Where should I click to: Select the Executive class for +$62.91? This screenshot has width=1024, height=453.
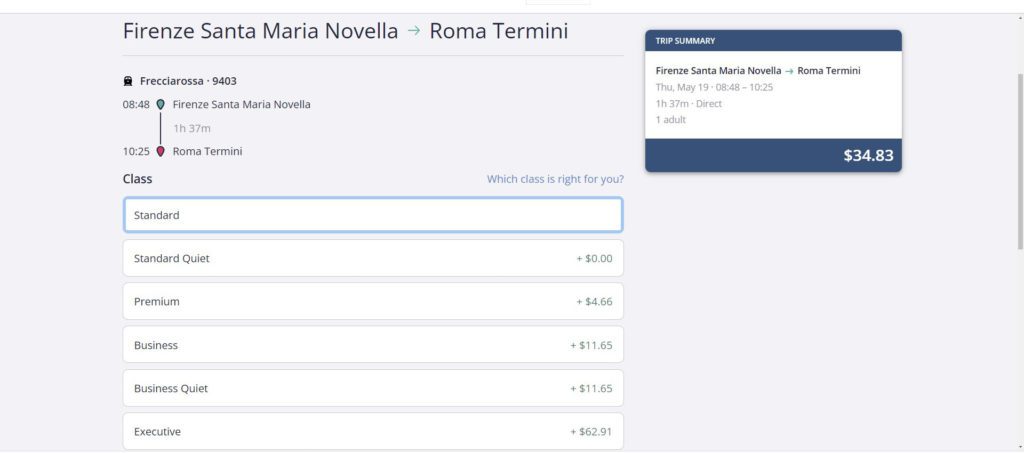[373, 431]
